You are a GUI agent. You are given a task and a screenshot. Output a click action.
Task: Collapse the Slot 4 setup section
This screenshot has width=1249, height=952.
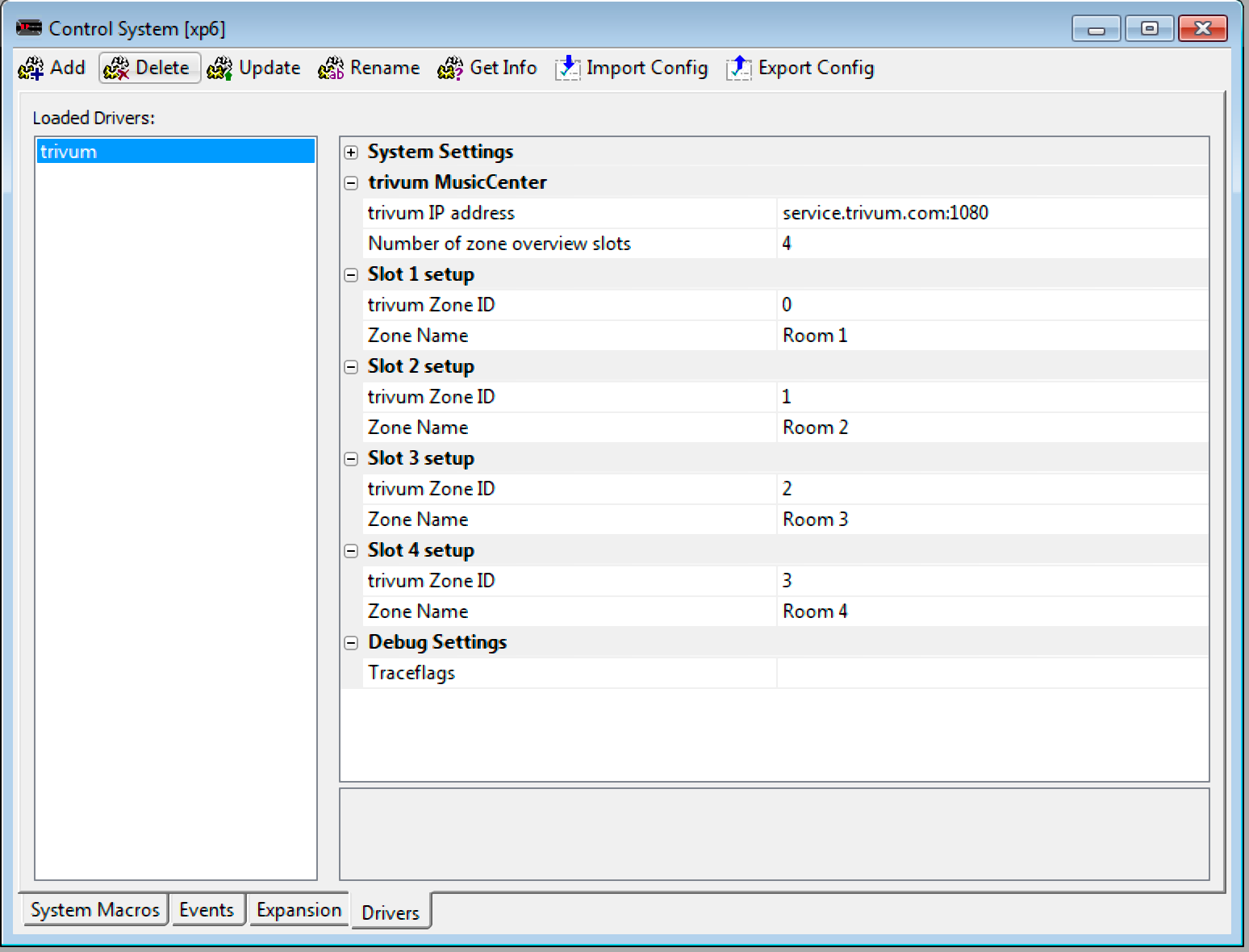pos(351,551)
